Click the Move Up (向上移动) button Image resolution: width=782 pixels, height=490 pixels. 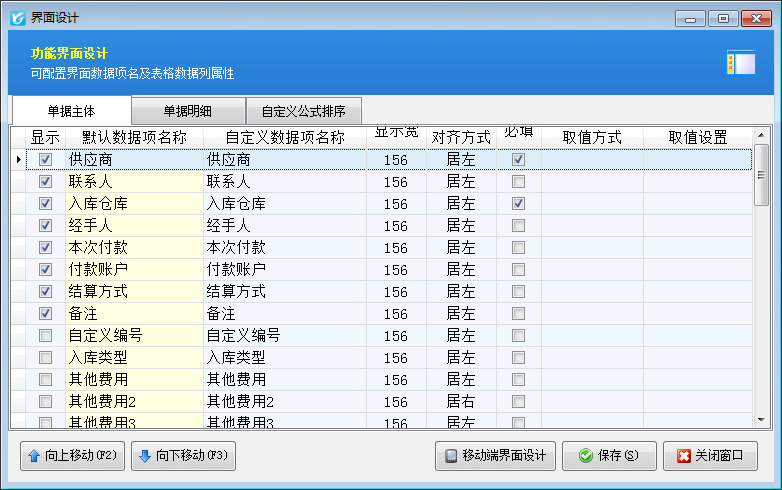pyautogui.click(x=72, y=456)
